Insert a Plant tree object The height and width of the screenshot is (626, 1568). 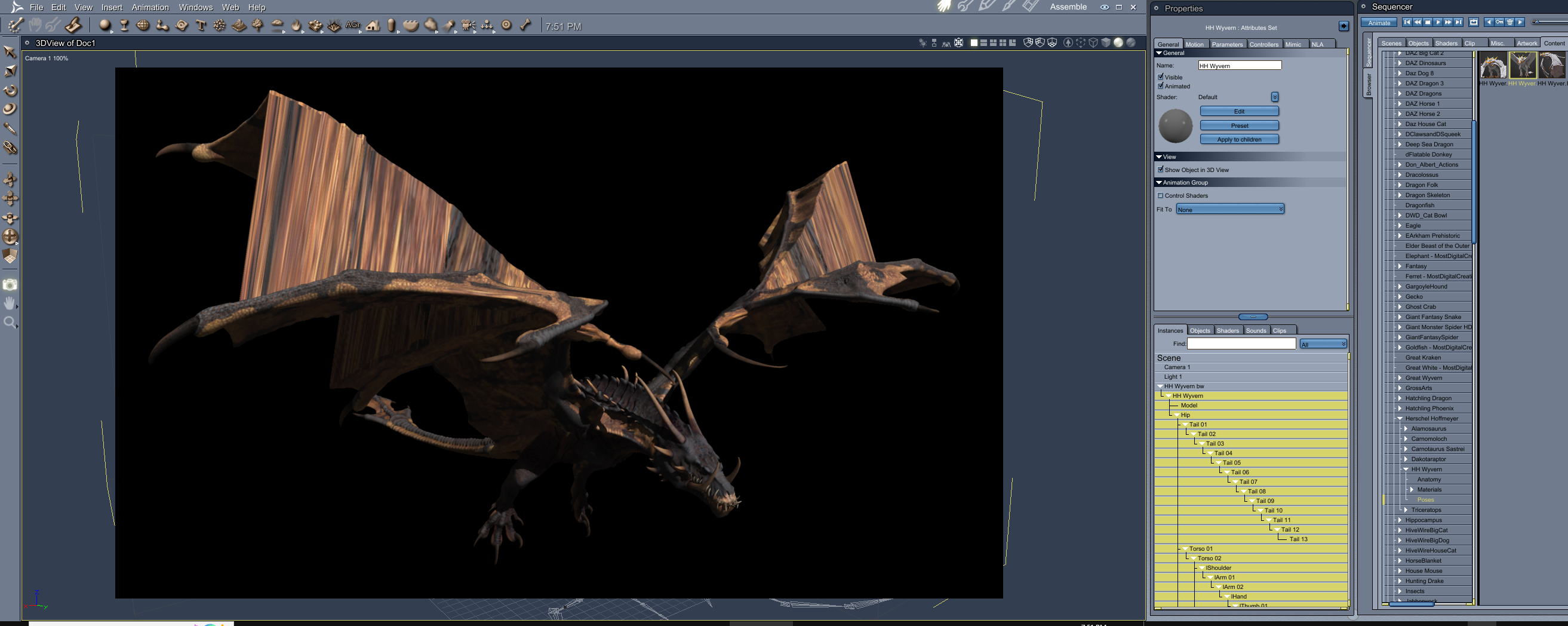coord(258,26)
